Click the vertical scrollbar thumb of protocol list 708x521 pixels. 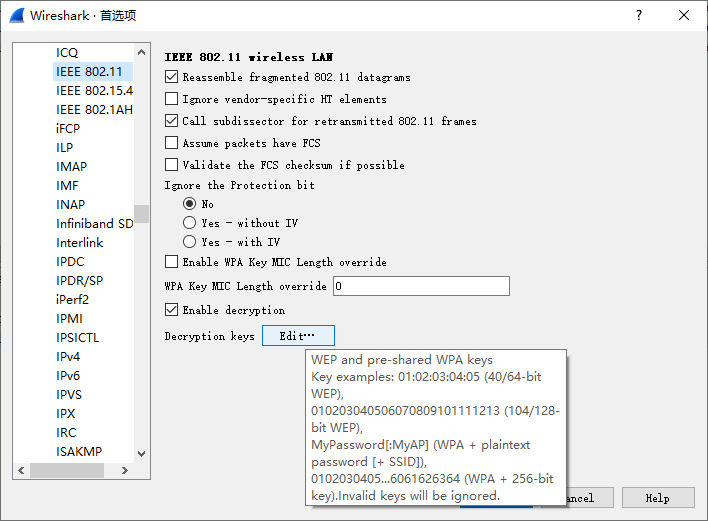141,214
